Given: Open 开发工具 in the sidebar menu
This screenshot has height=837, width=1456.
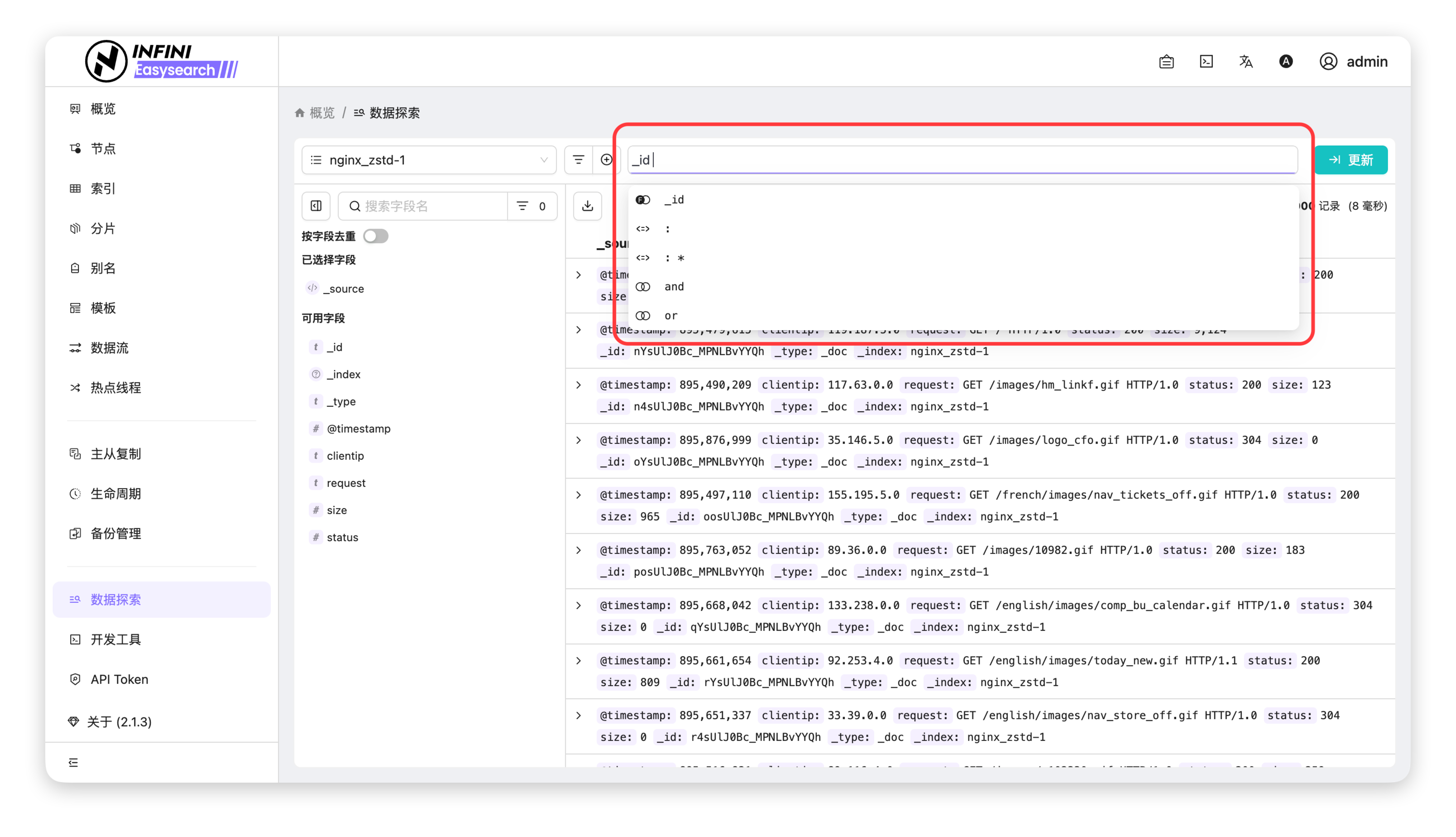Looking at the screenshot, I should pos(115,639).
